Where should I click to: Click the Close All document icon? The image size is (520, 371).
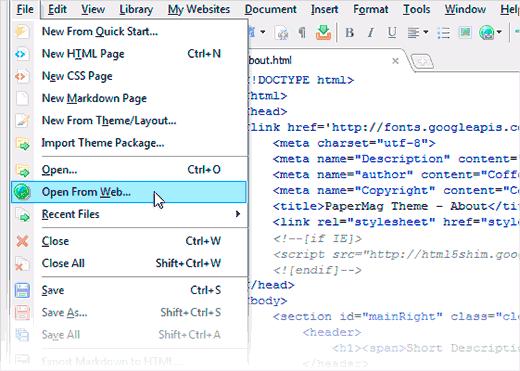22,263
